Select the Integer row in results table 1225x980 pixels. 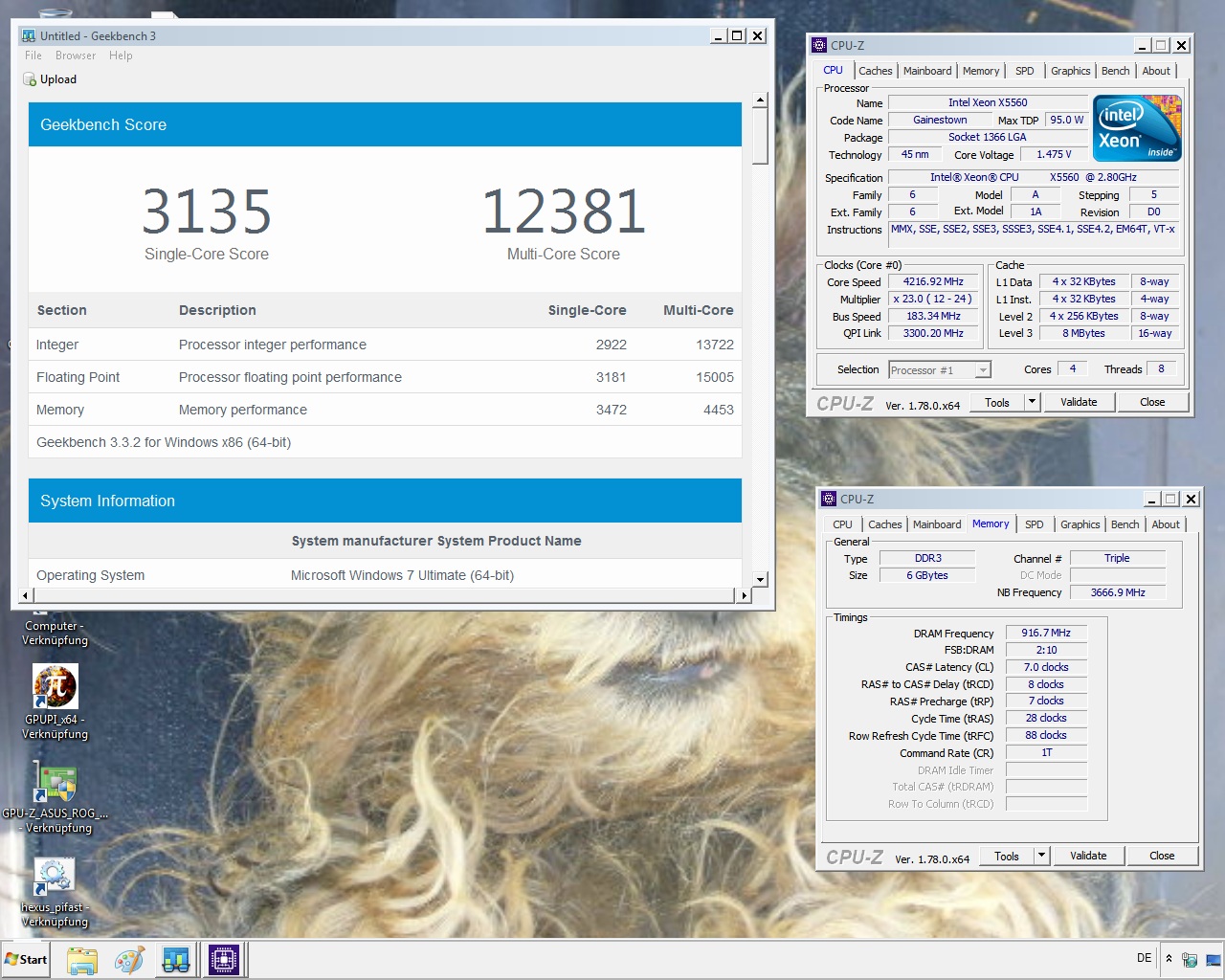385,345
